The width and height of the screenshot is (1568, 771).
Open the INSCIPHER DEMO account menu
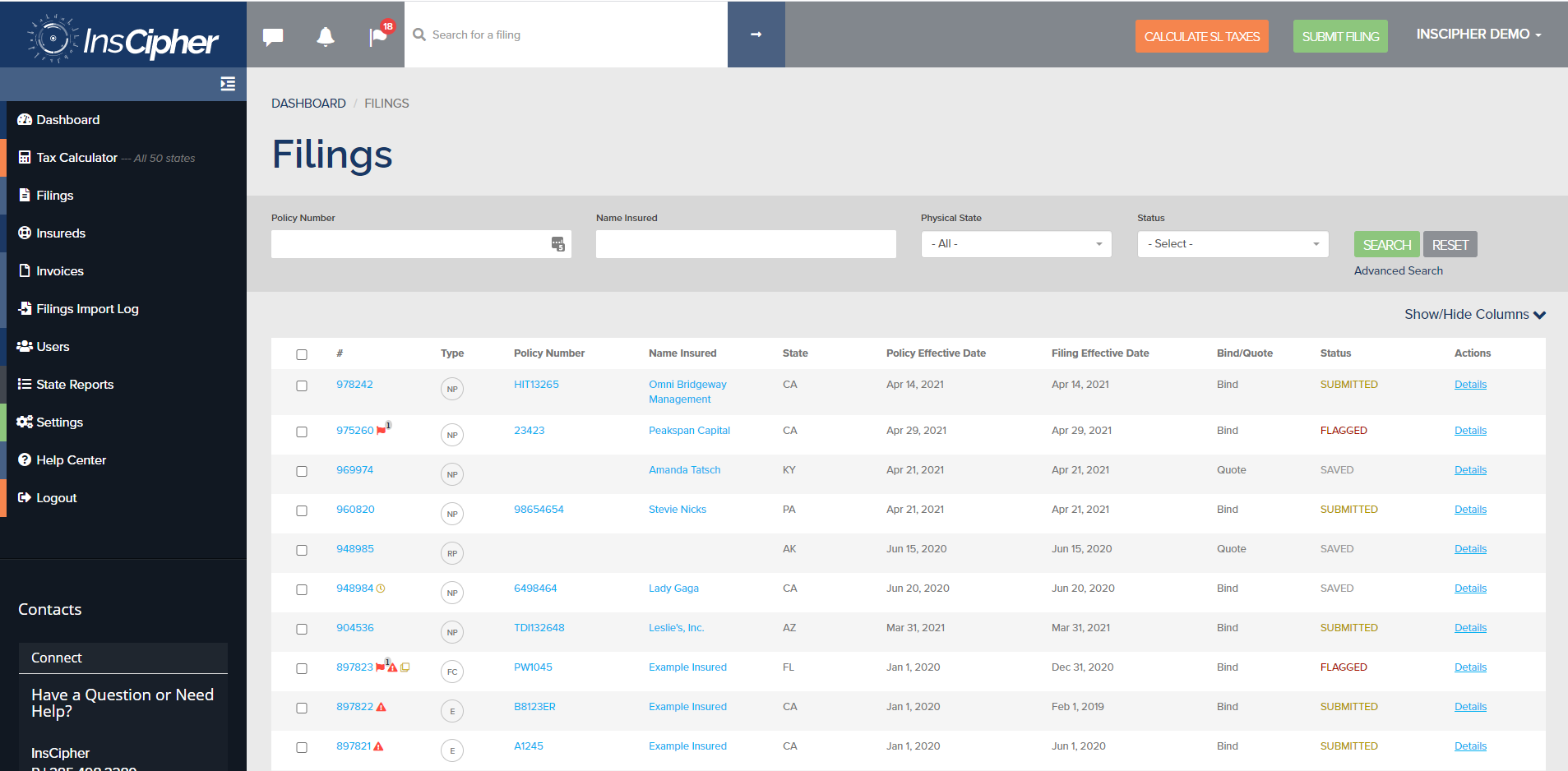pos(1478,35)
